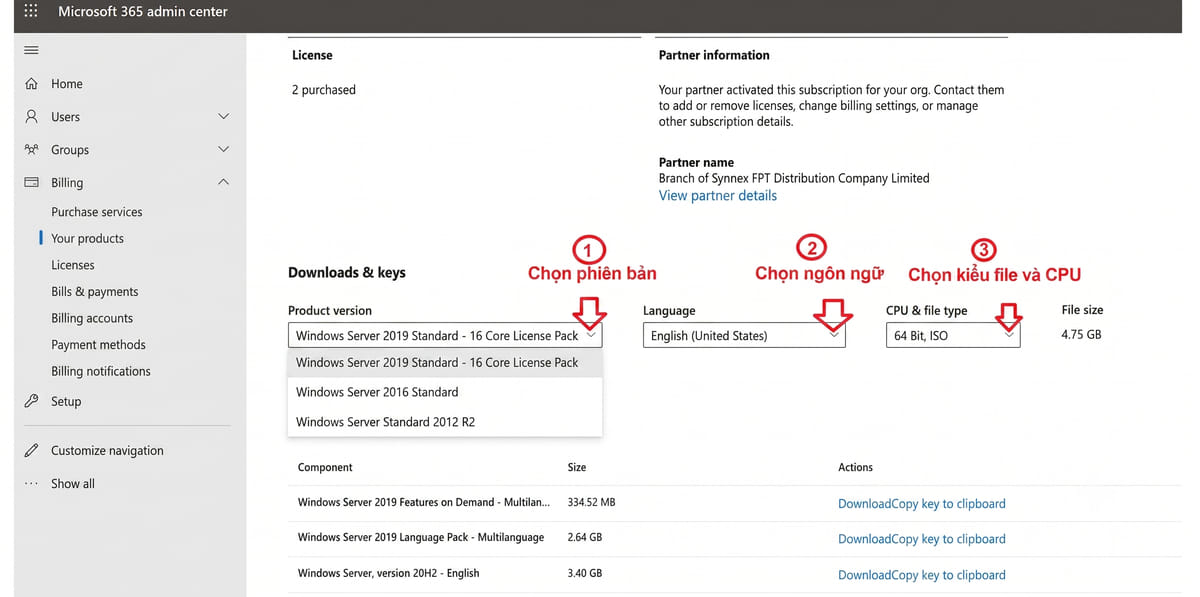Open Users in the sidebar
Image resolution: width=1200 pixels, height=597 pixels.
click(x=66, y=117)
